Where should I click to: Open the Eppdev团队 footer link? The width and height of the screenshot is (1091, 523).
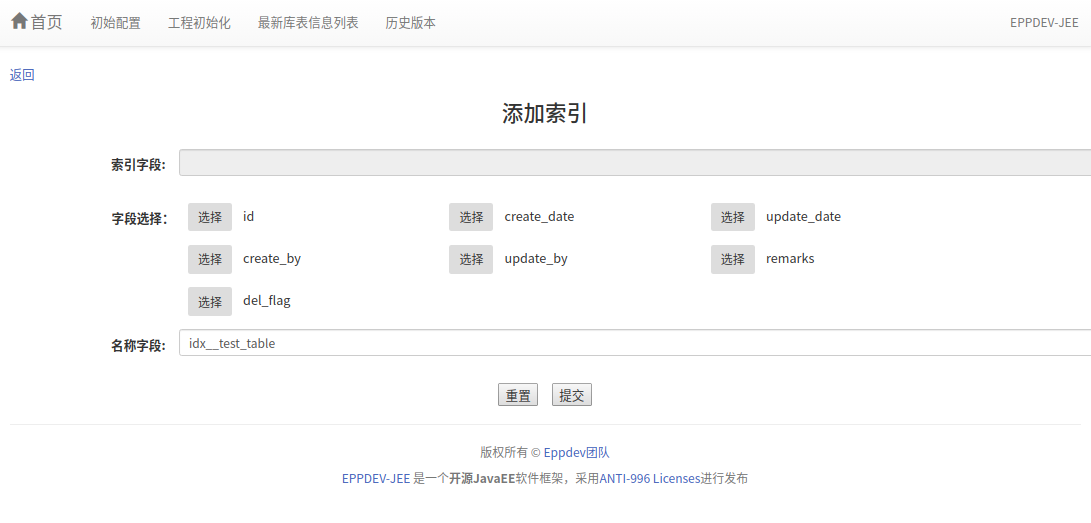(576, 452)
